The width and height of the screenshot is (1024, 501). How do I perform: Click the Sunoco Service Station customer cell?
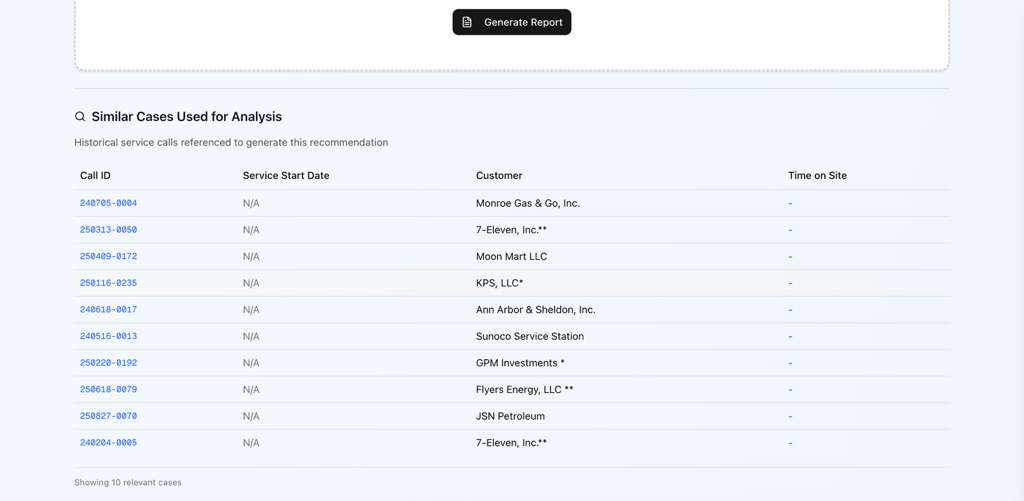click(x=529, y=337)
